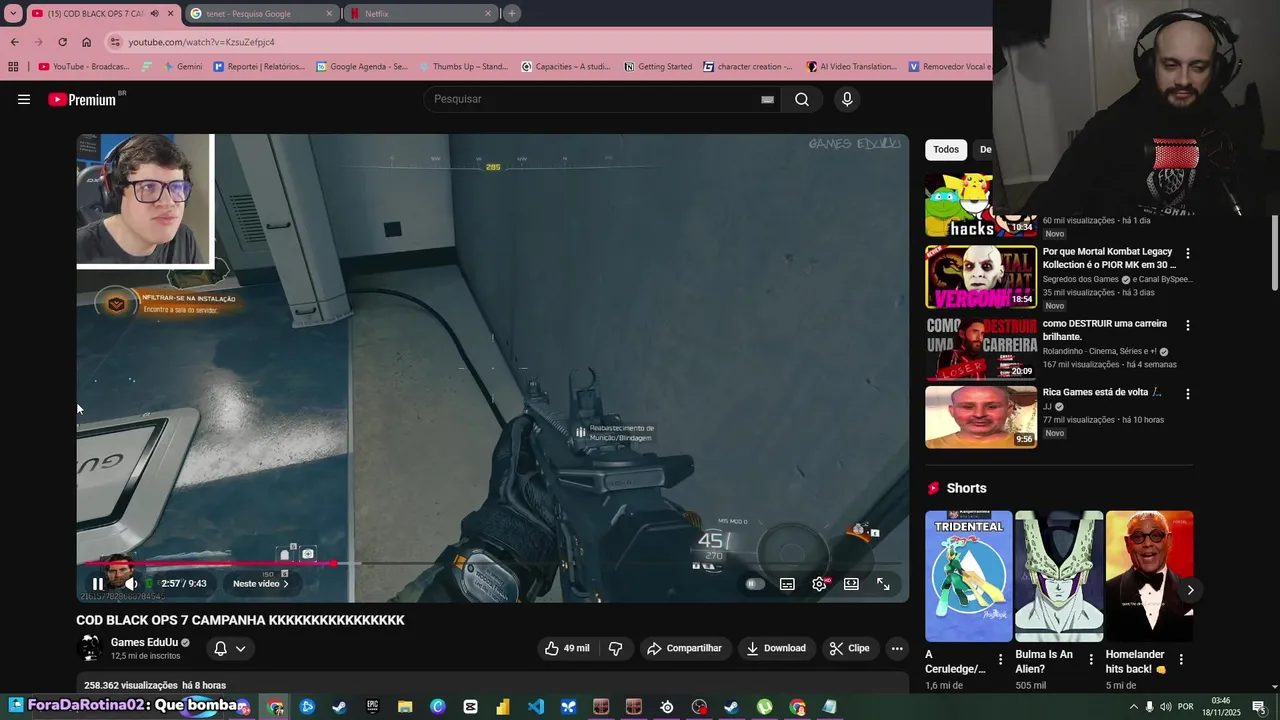Image resolution: width=1280 pixels, height=720 pixels.
Task: Click the Compartilhar share button
Action: [685, 648]
